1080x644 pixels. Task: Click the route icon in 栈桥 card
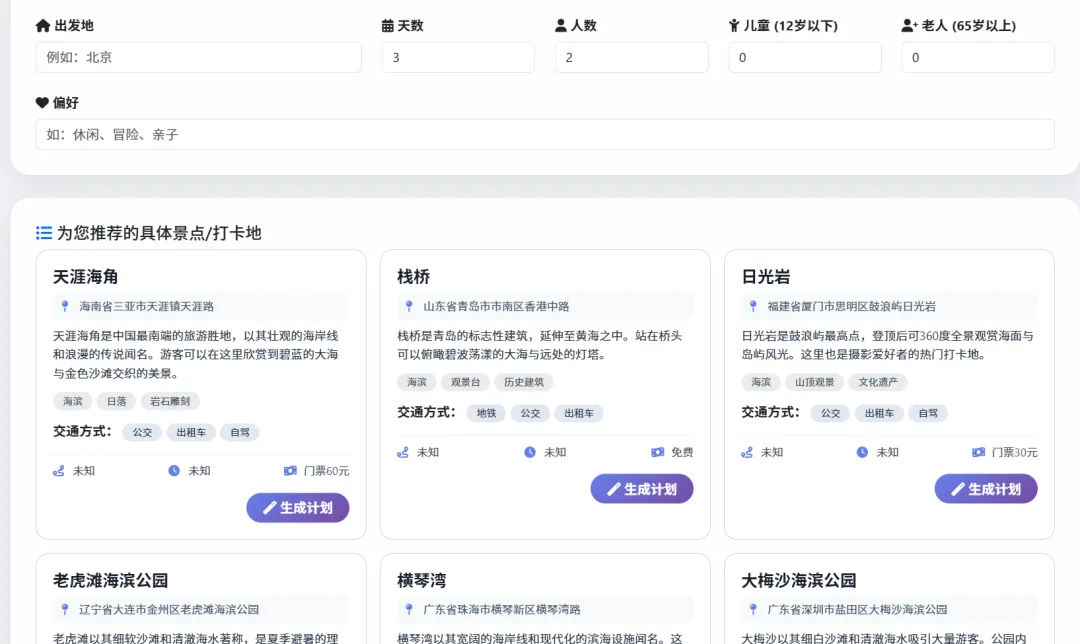click(x=403, y=452)
